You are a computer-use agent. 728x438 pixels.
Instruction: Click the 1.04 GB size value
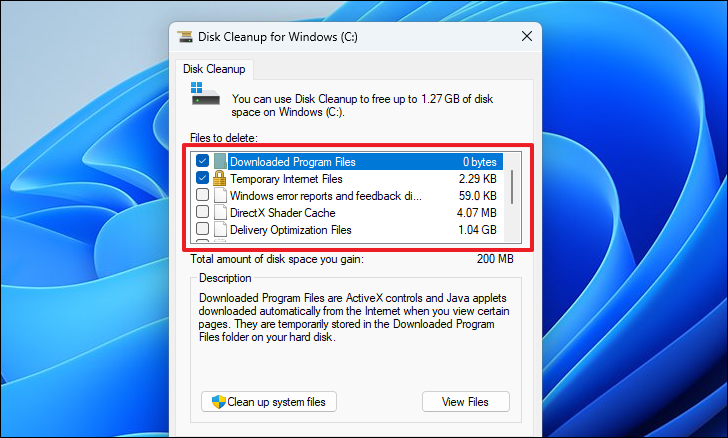click(x=477, y=230)
